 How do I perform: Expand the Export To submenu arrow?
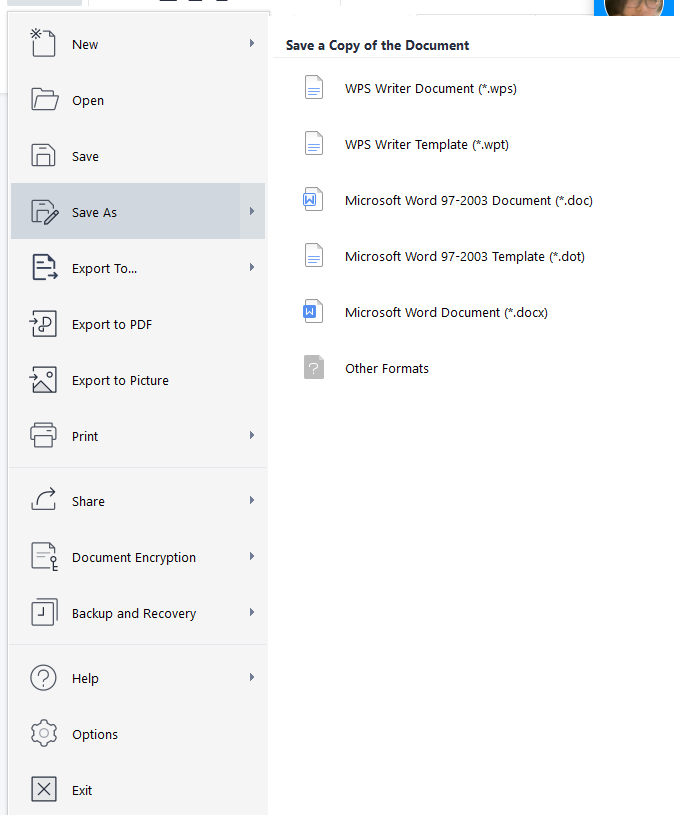(252, 268)
